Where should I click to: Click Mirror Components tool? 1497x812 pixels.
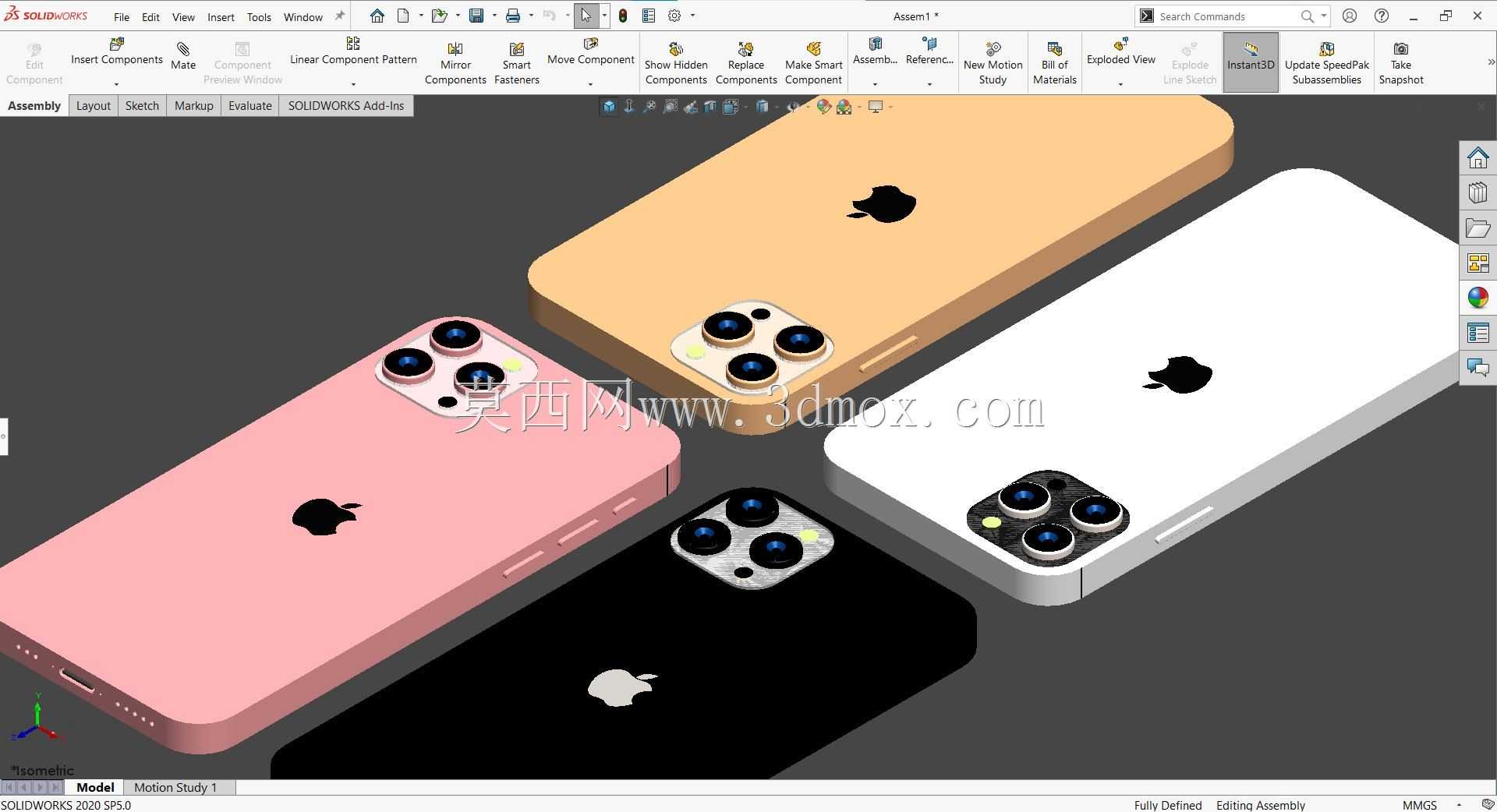point(455,63)
